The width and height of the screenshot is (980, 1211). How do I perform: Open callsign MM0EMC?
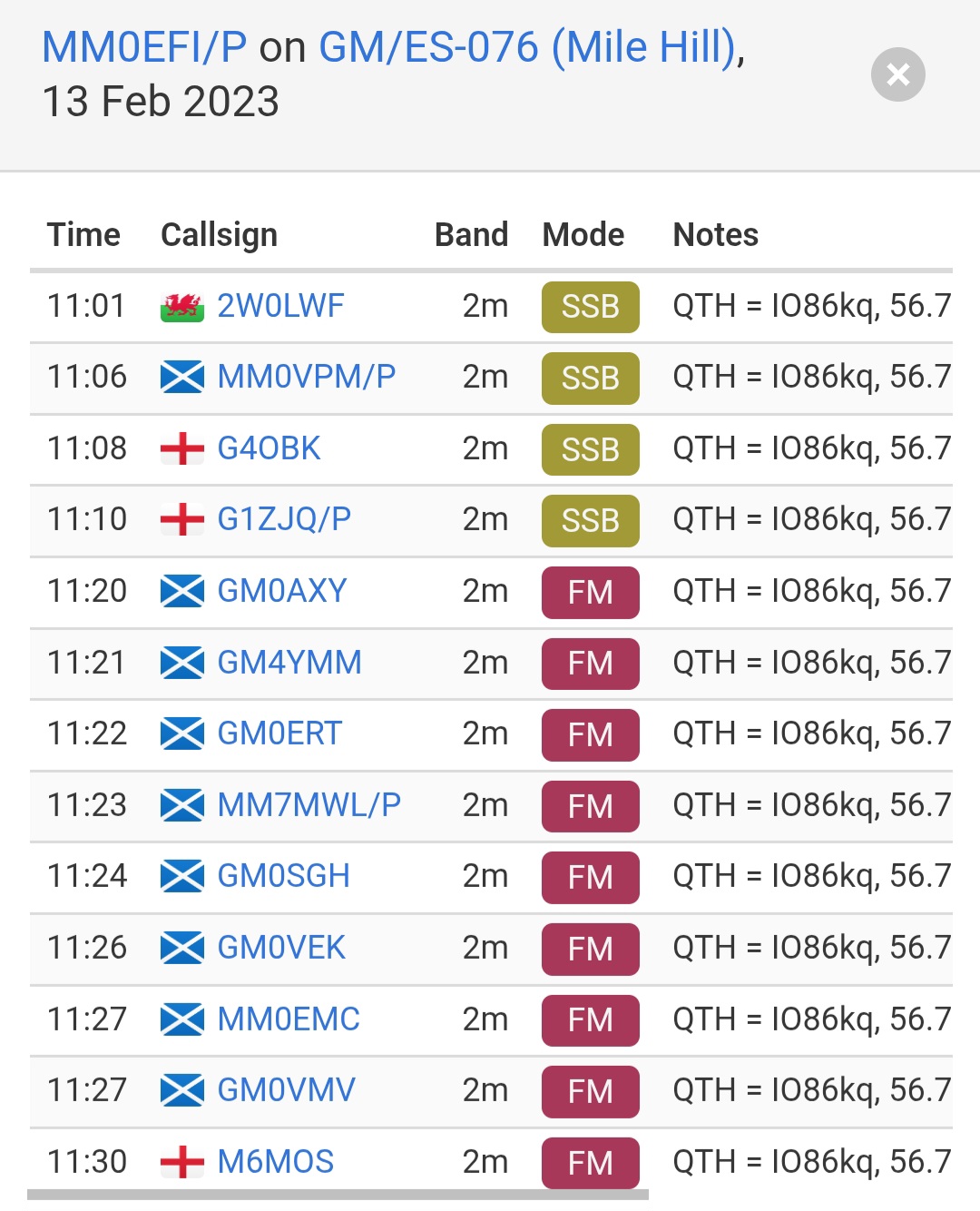point(289,1019)
